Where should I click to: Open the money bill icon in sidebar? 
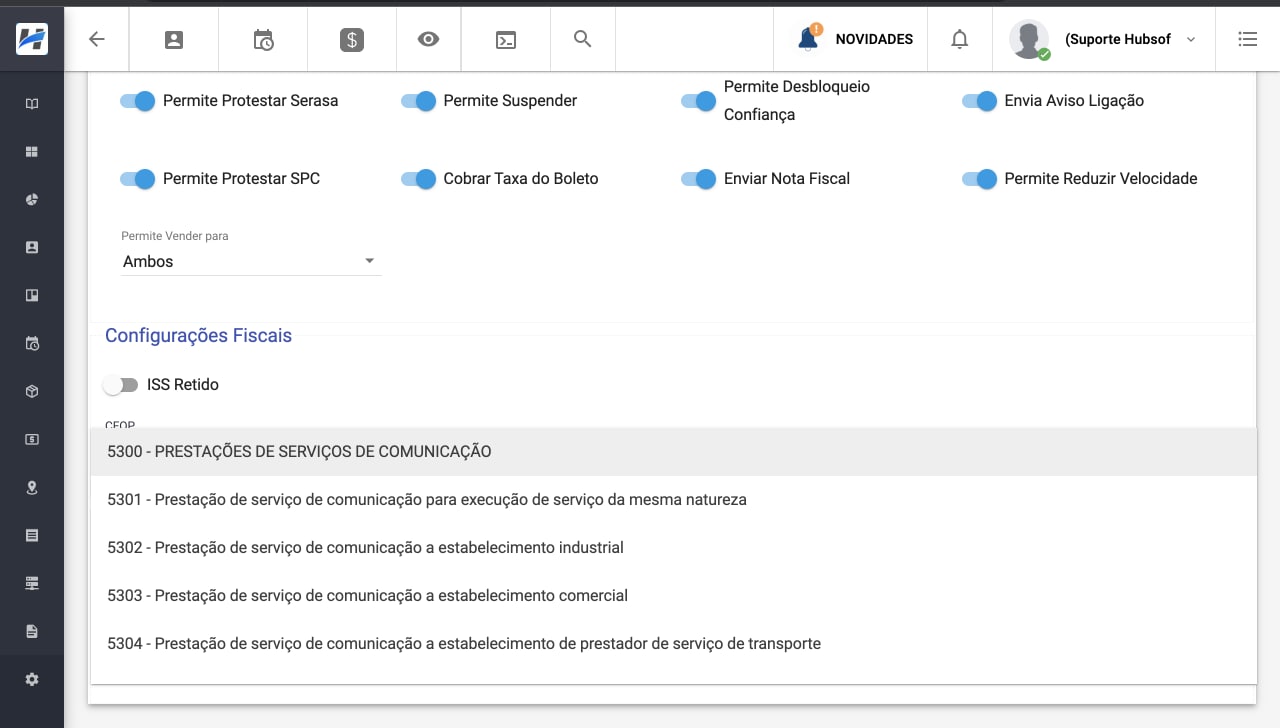pyautogui.click(x=32, y=439)
